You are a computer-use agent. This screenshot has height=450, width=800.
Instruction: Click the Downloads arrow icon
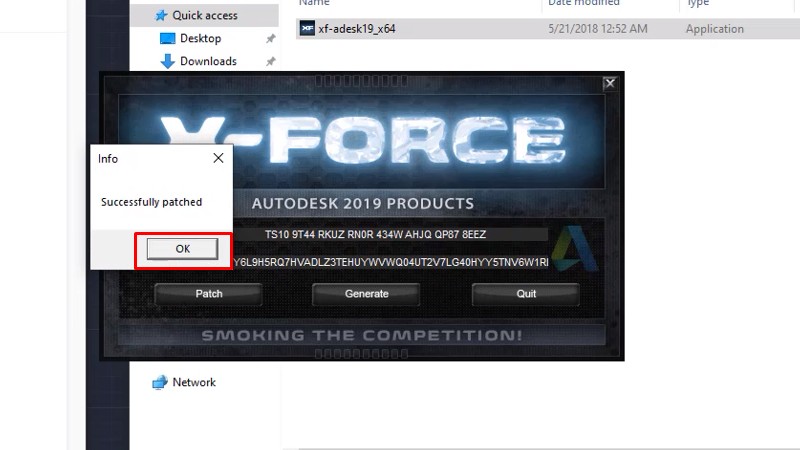[x=168, y=61]
